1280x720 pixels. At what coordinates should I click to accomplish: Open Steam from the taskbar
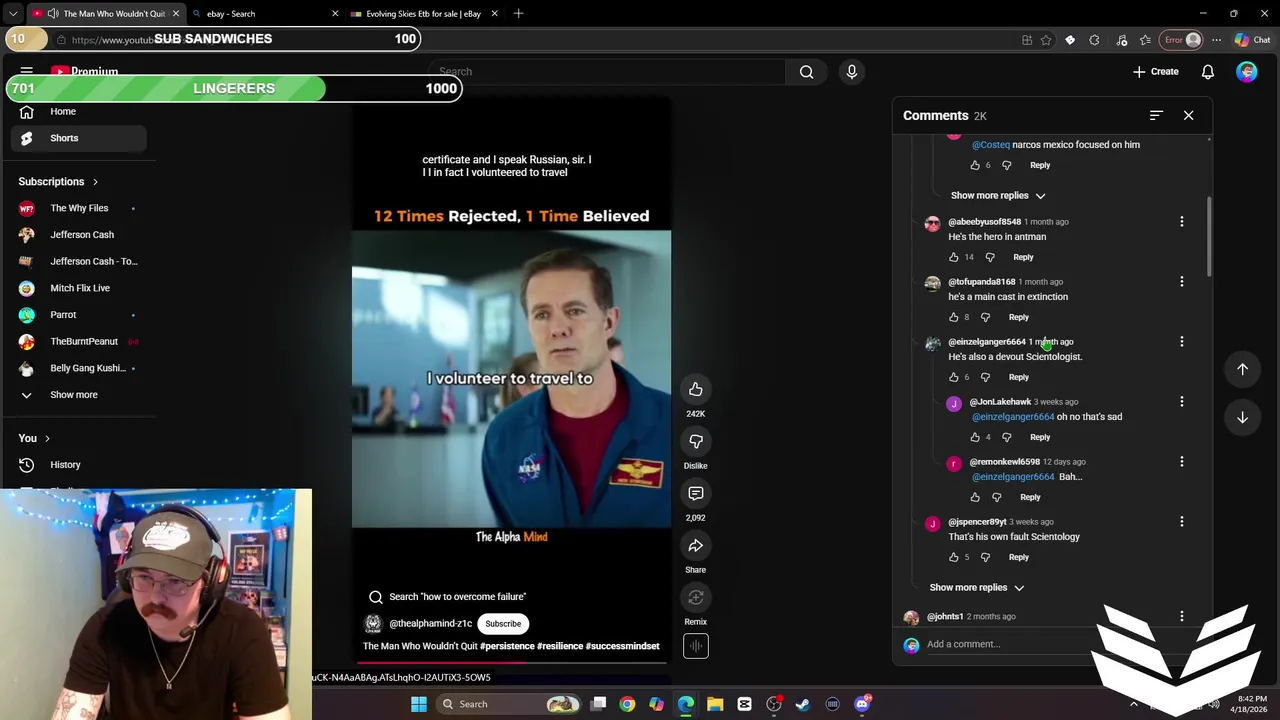tap(803, 704)
